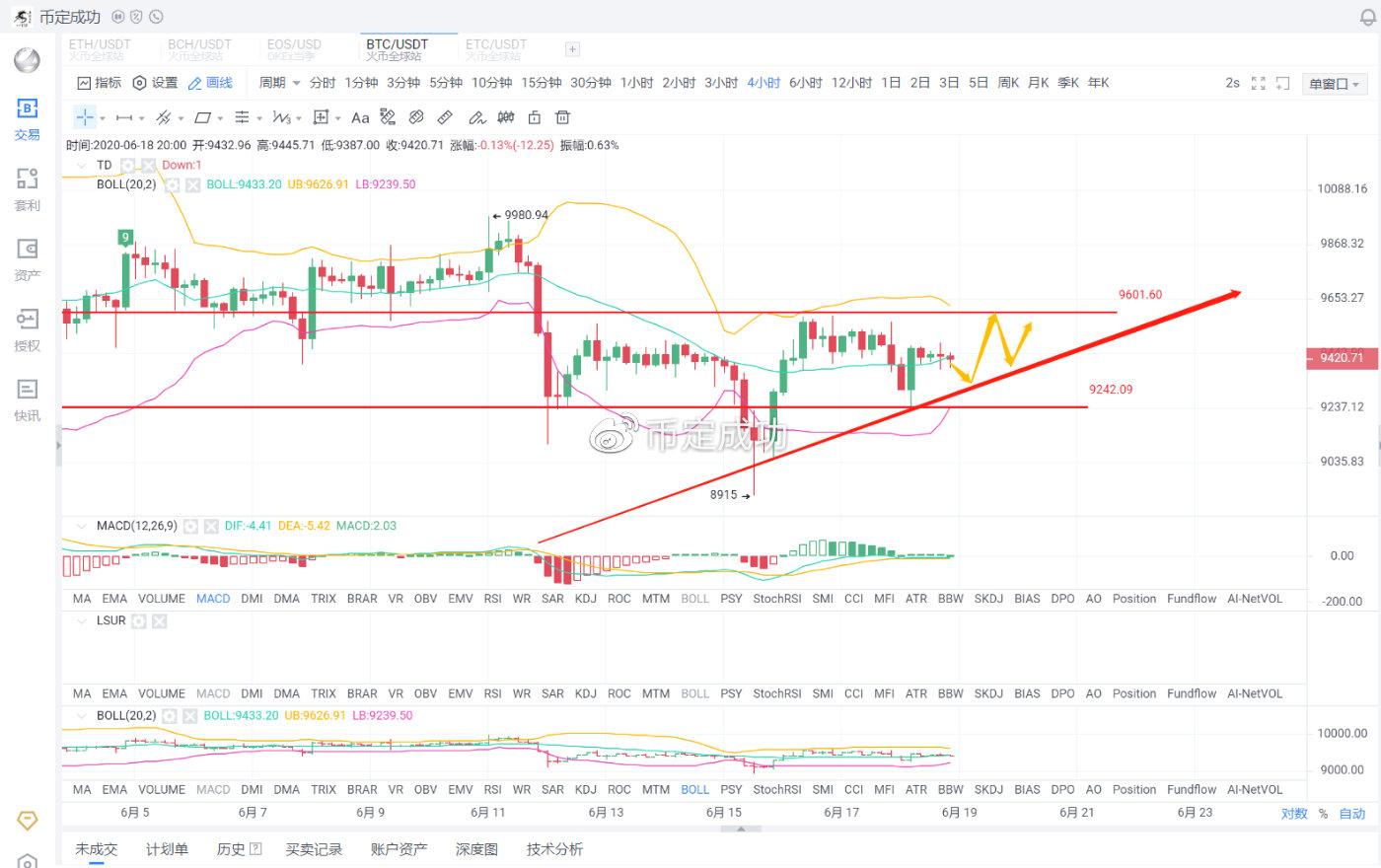This screenshot has width=1381, height=868.
Task: Open the 技术分析 tab
Action: click(554, 849)
